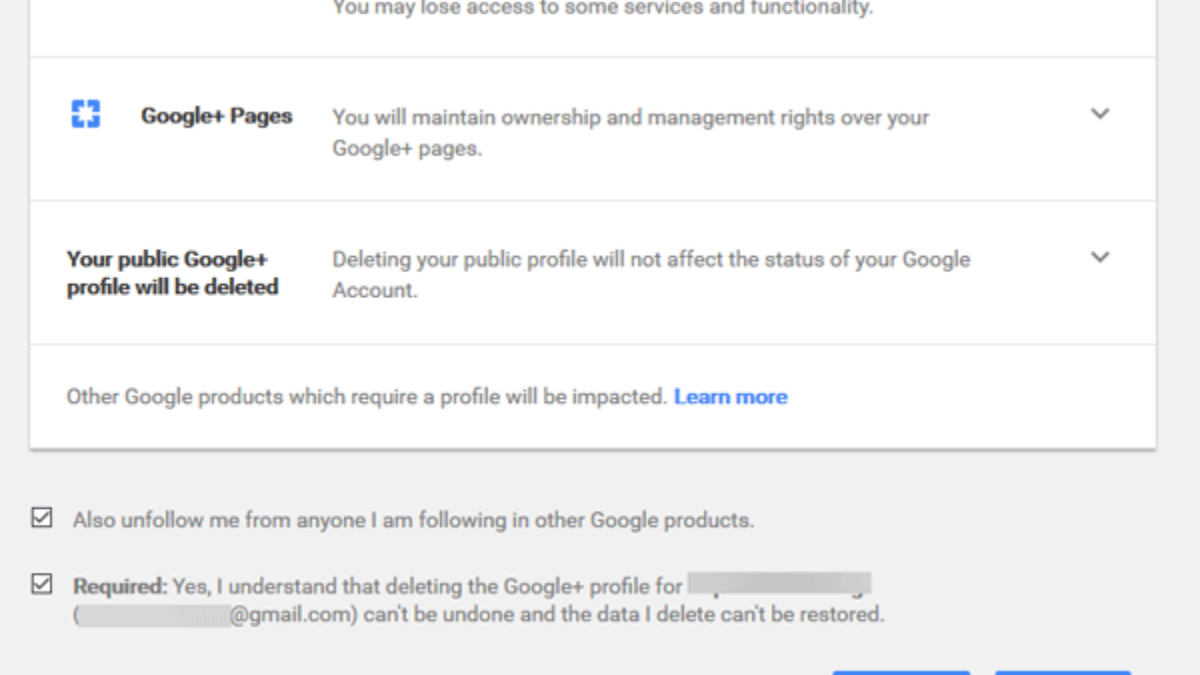Click the blurred profile name field

pyautogui.click(x=779, y=585)
